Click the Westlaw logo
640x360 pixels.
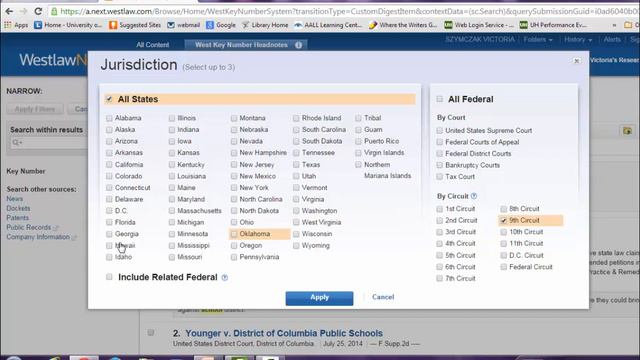53,60
